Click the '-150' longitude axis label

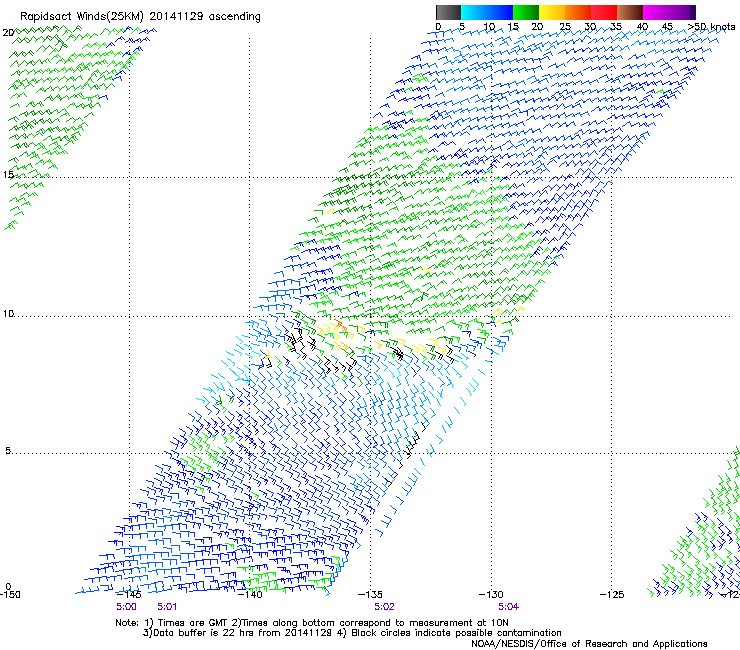[x=10, y=594]
